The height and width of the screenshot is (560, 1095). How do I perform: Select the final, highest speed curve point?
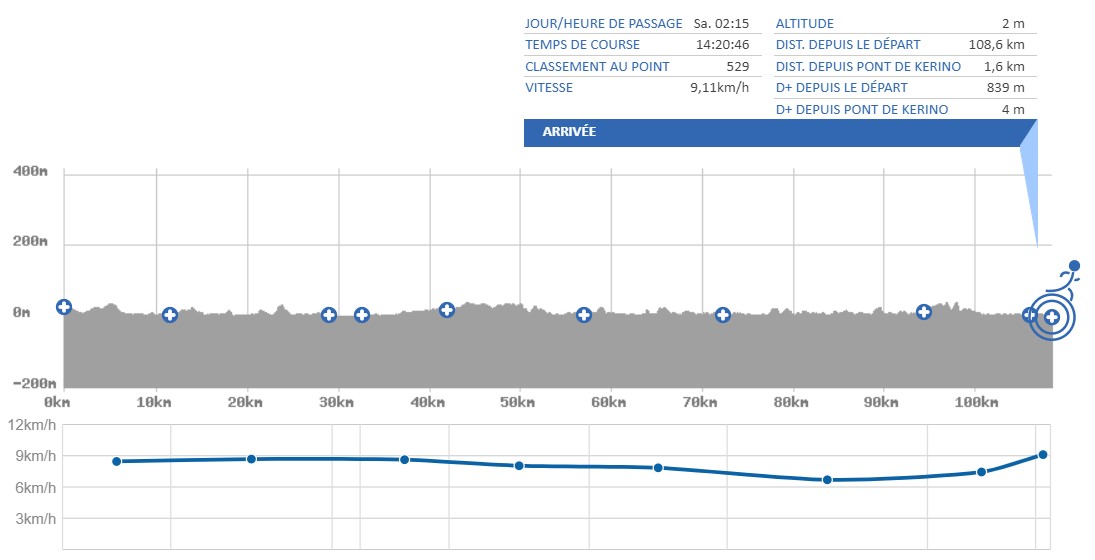click(x=1043, y=454)
